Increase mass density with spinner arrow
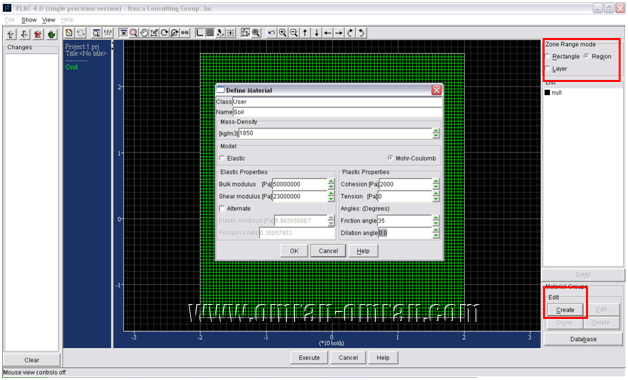 coord(436,131)
